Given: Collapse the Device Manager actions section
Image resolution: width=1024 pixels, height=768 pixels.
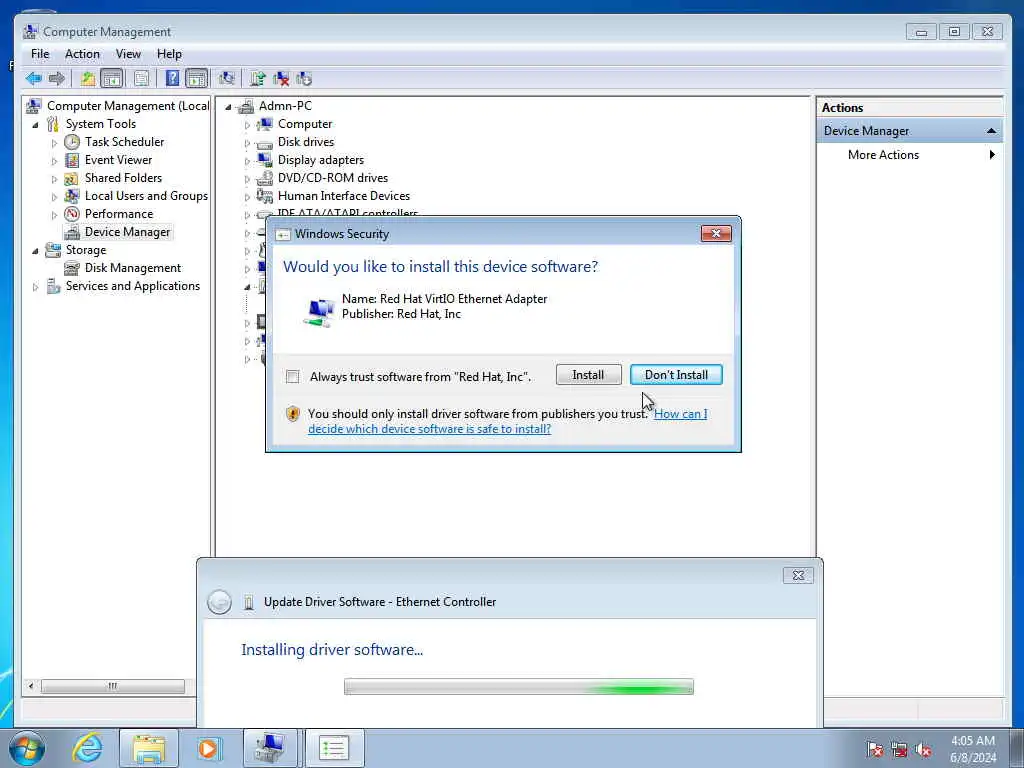Looking at the screenshot, I should pos(991,131).
